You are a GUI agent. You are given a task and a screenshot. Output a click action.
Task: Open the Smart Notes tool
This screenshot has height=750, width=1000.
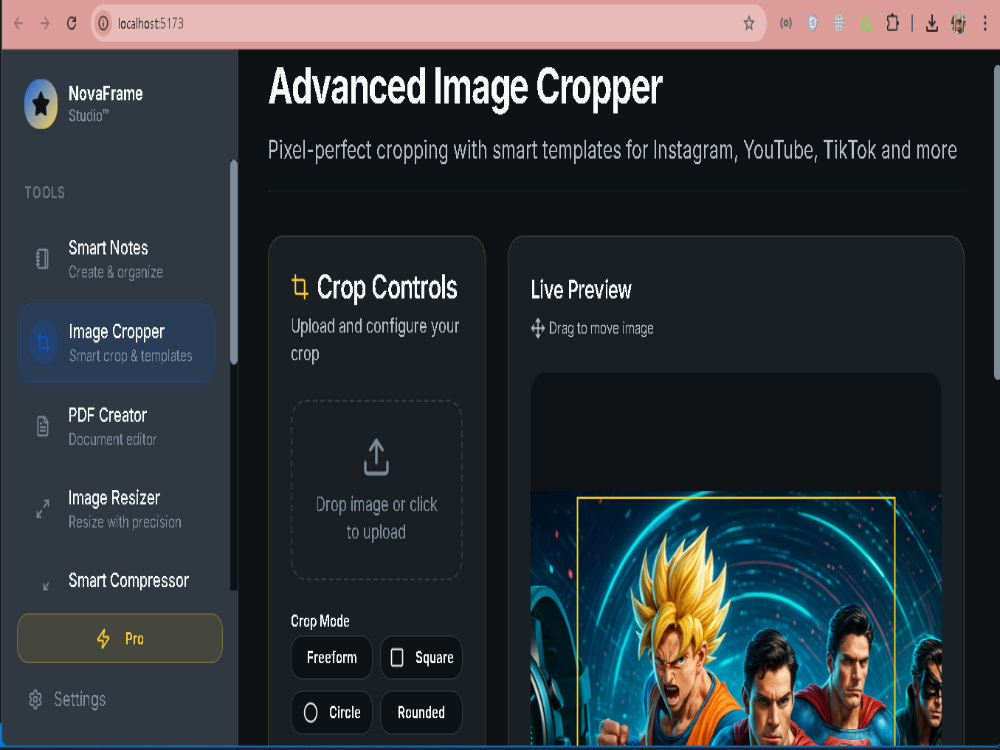pyautogui.click(x=116, y=259)
